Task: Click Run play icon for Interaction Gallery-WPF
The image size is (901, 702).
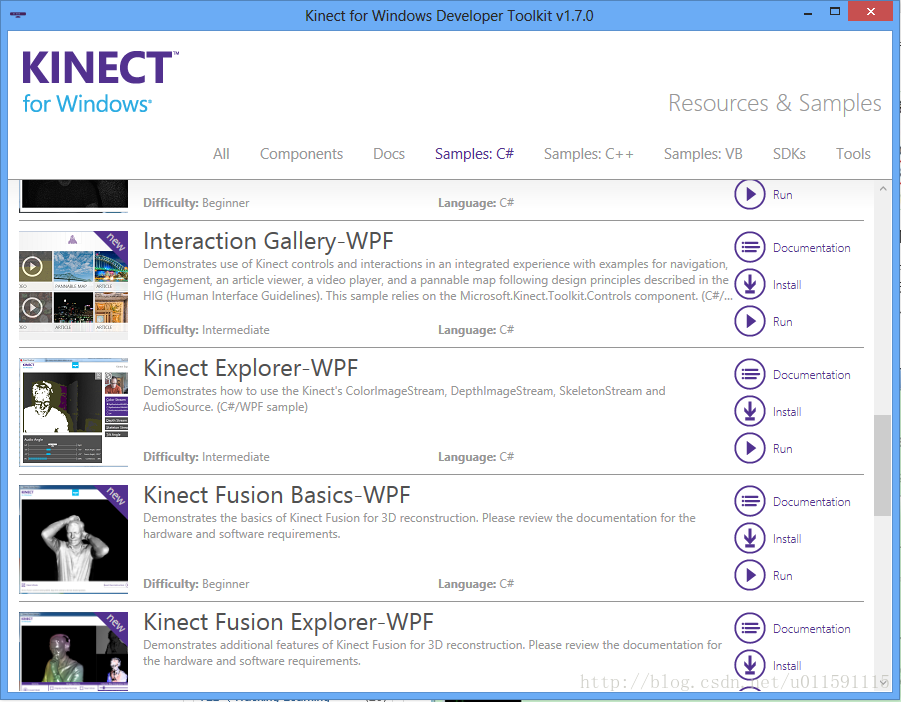Action: point(749,321)
